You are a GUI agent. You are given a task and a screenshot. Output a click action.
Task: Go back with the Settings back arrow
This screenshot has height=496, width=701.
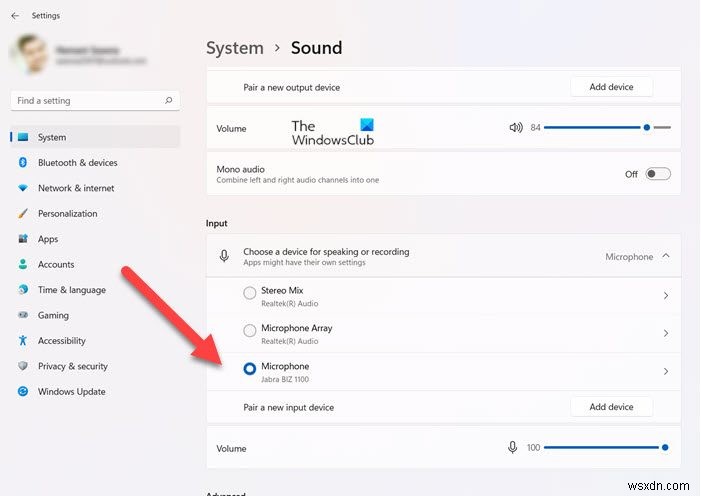15,16
